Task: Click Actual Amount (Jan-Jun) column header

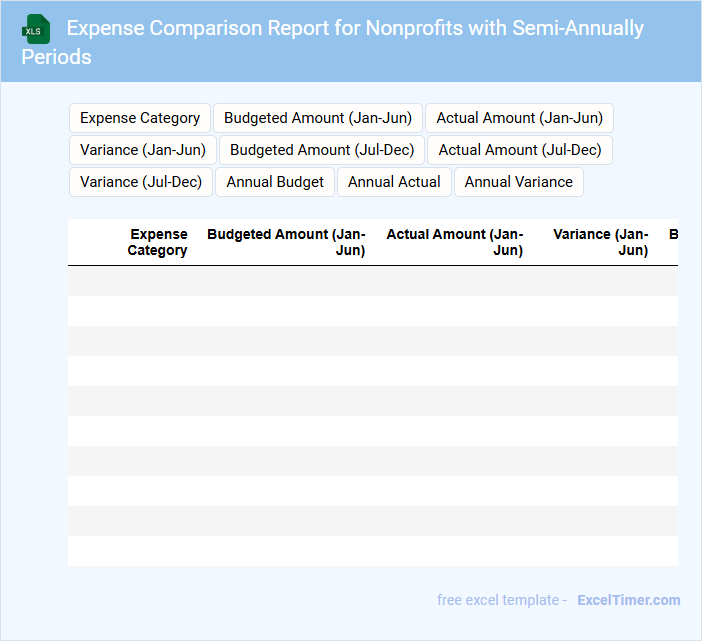Action: coord(454,242)
